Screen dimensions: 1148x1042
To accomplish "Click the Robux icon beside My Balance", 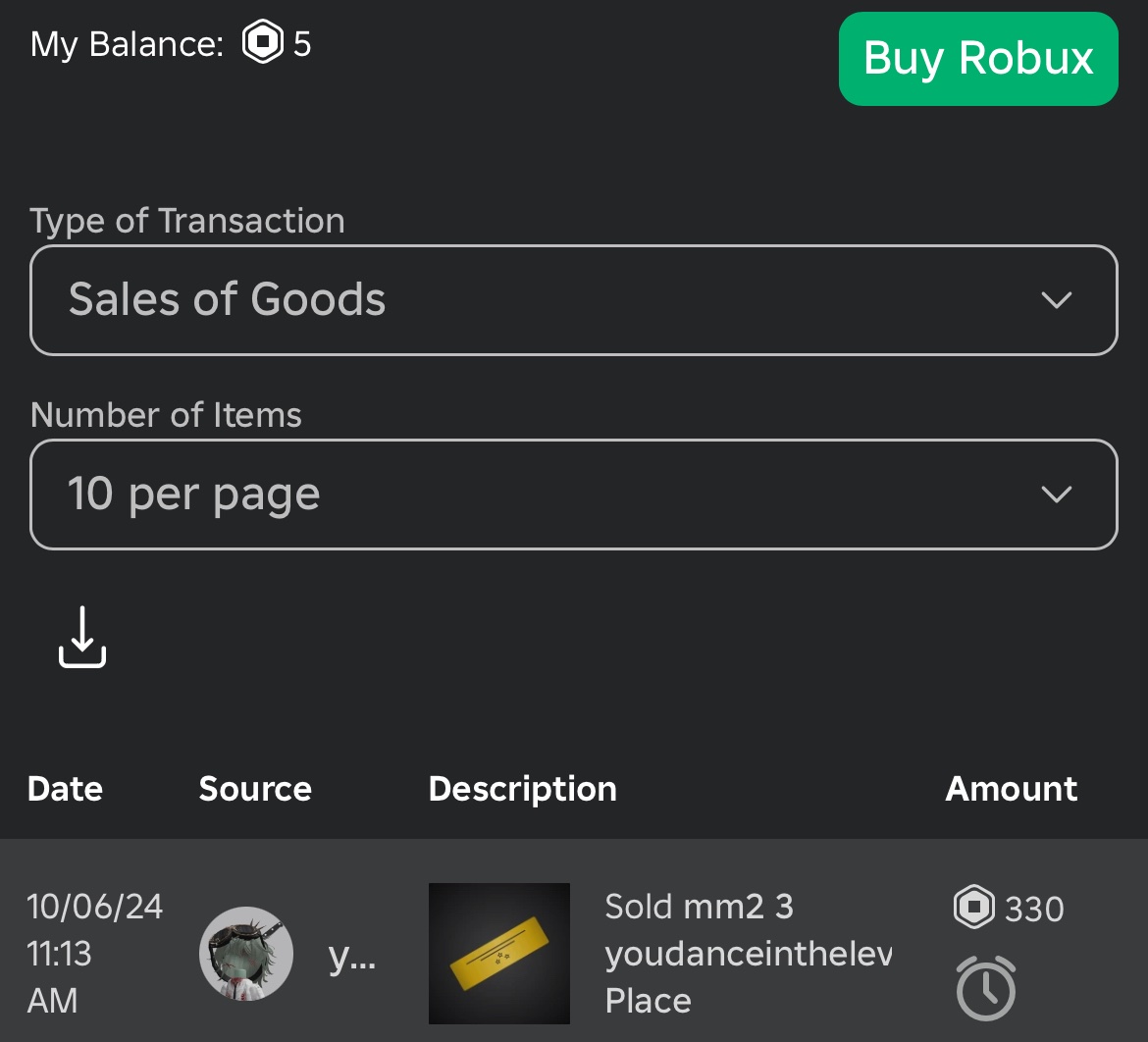I will click(x=262, y=42).
